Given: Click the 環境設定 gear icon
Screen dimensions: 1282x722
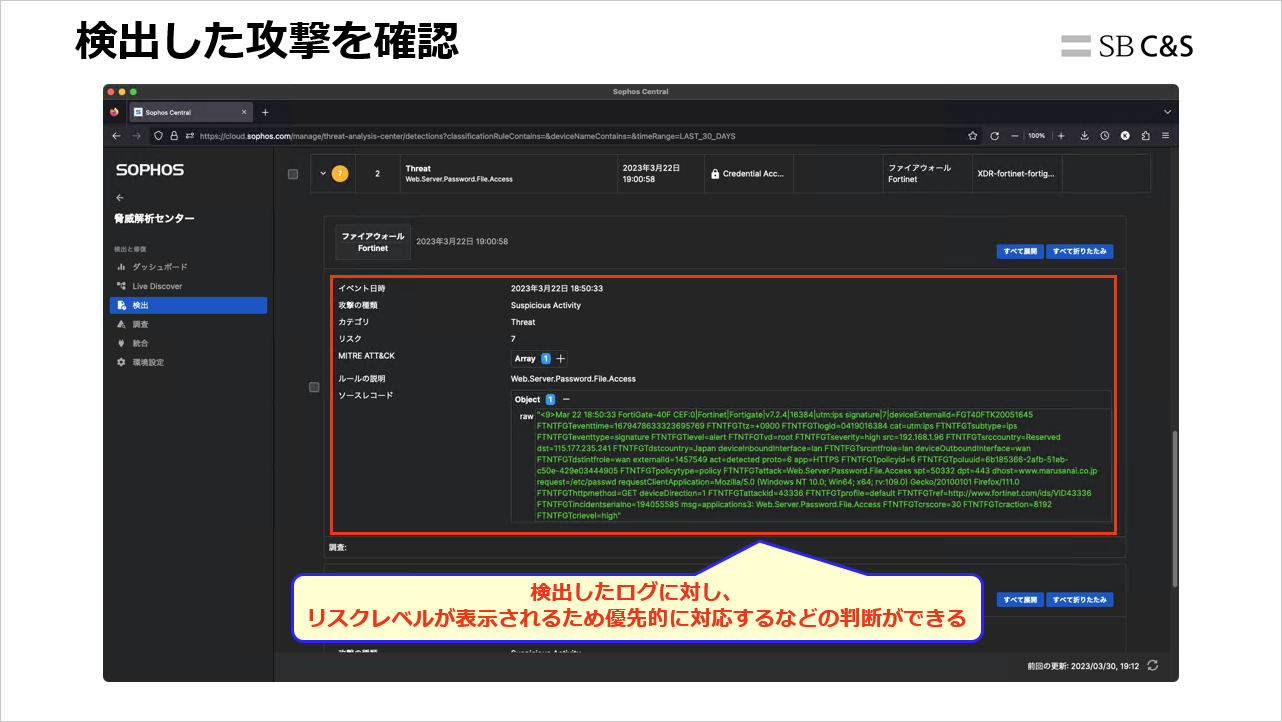Looking at the screenshot, I should 122,362.
